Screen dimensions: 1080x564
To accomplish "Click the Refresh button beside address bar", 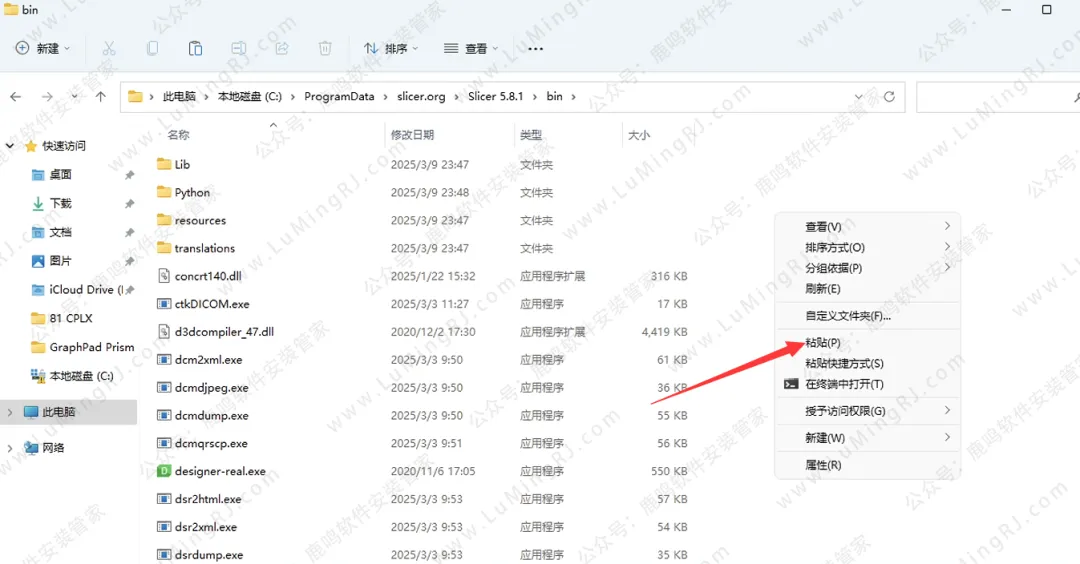I will (x=889, y=97).
